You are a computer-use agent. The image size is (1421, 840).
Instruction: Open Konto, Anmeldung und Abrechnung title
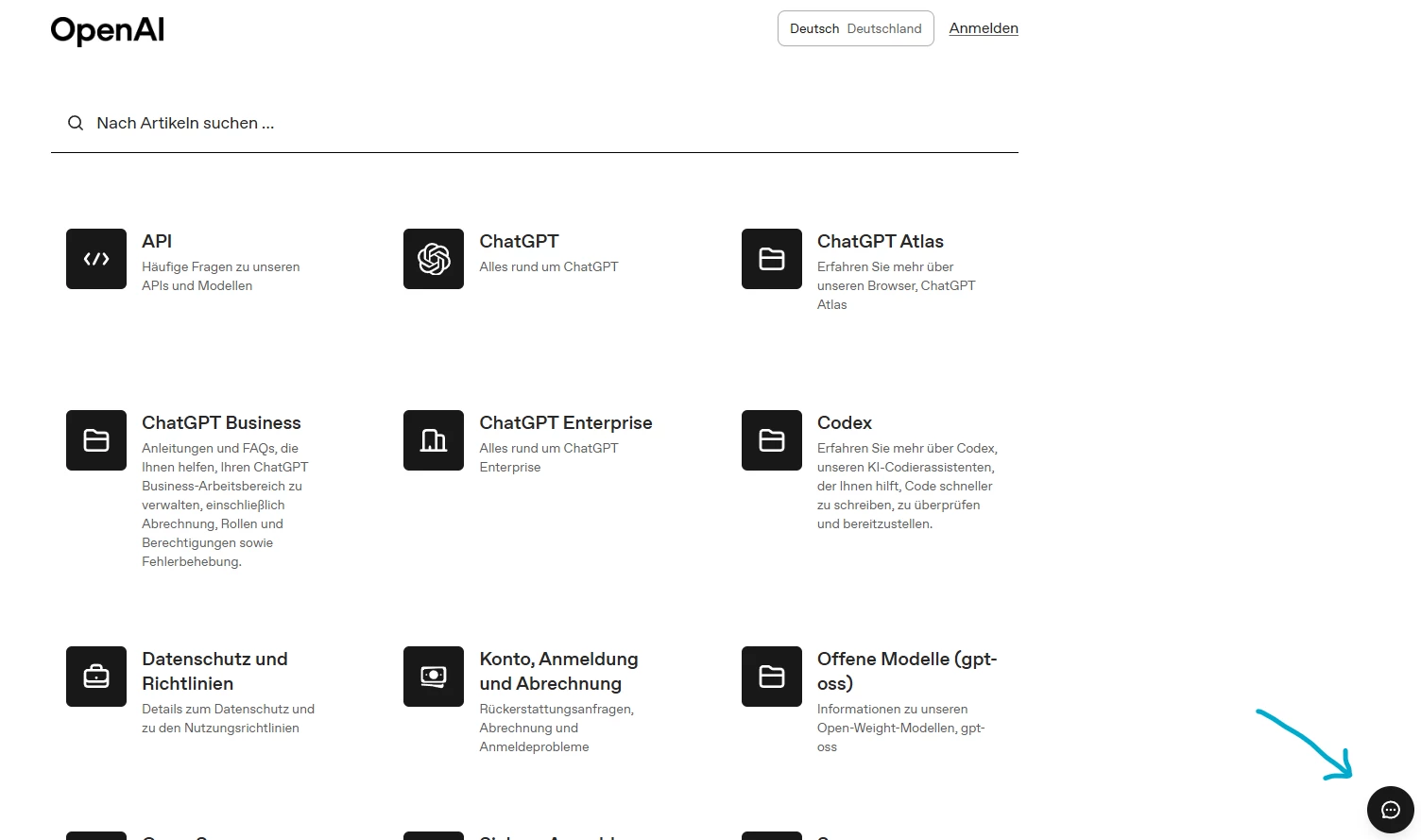point(558,671)
